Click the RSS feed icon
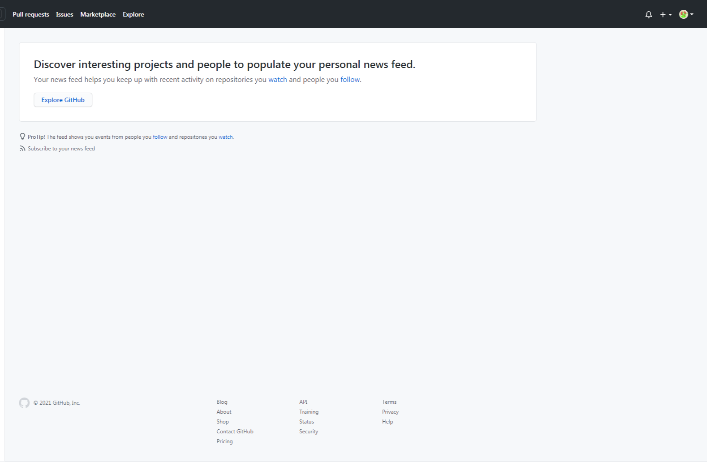This screenshot has width=707, height=462. [x=22, y=148]
